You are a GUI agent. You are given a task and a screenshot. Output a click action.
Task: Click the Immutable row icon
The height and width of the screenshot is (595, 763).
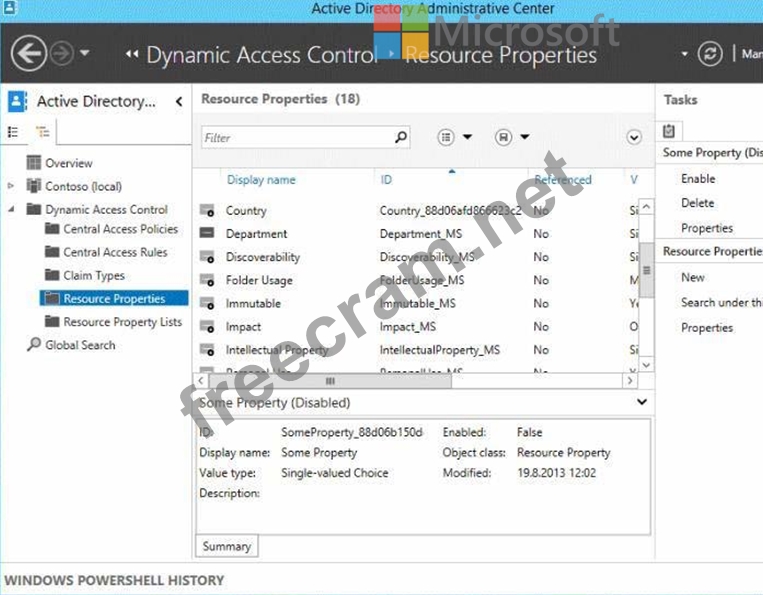pyautogui.click(x=207, y=304)
